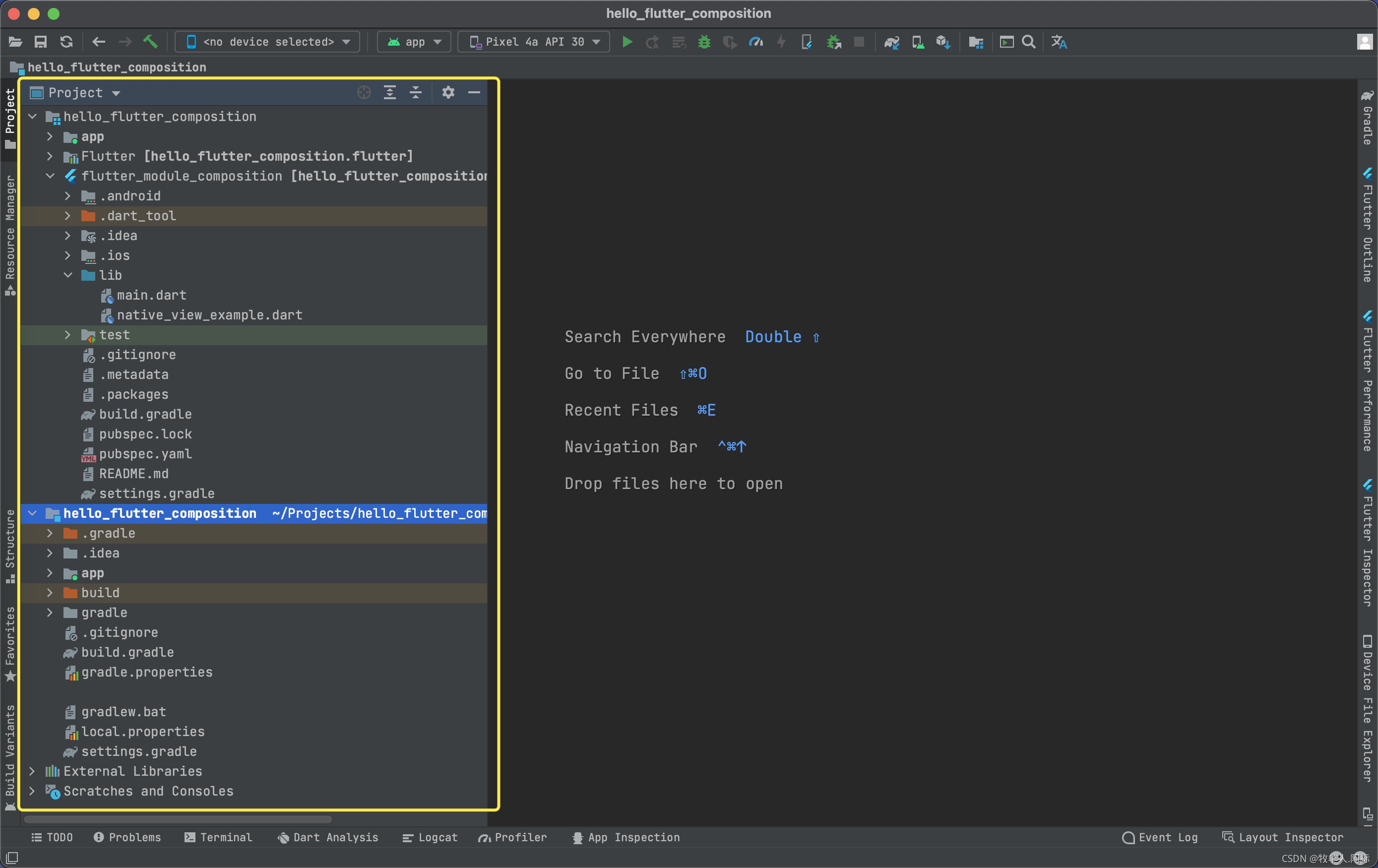Collapse the lib folder in tree
Screen dimensions: 1378x868
pos(67,275)
